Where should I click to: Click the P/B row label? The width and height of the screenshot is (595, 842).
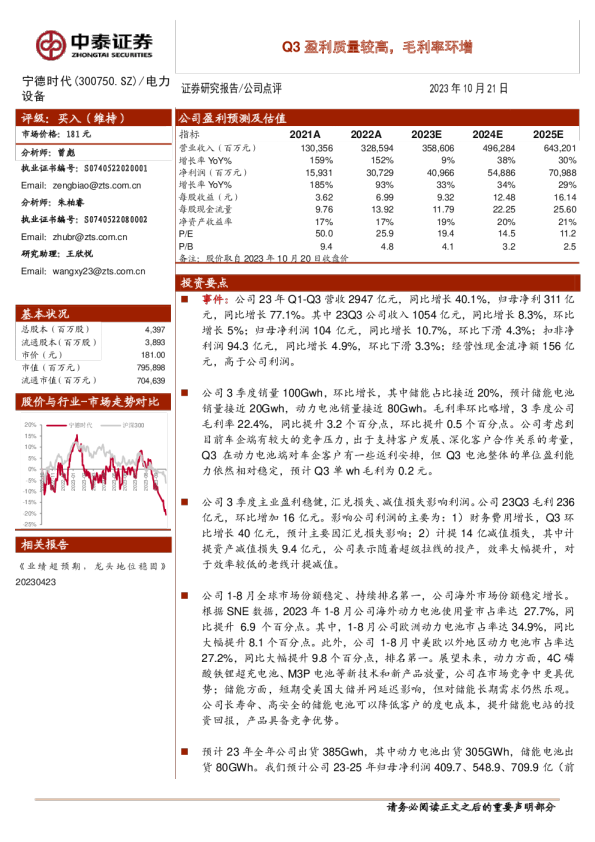[186, 246]
